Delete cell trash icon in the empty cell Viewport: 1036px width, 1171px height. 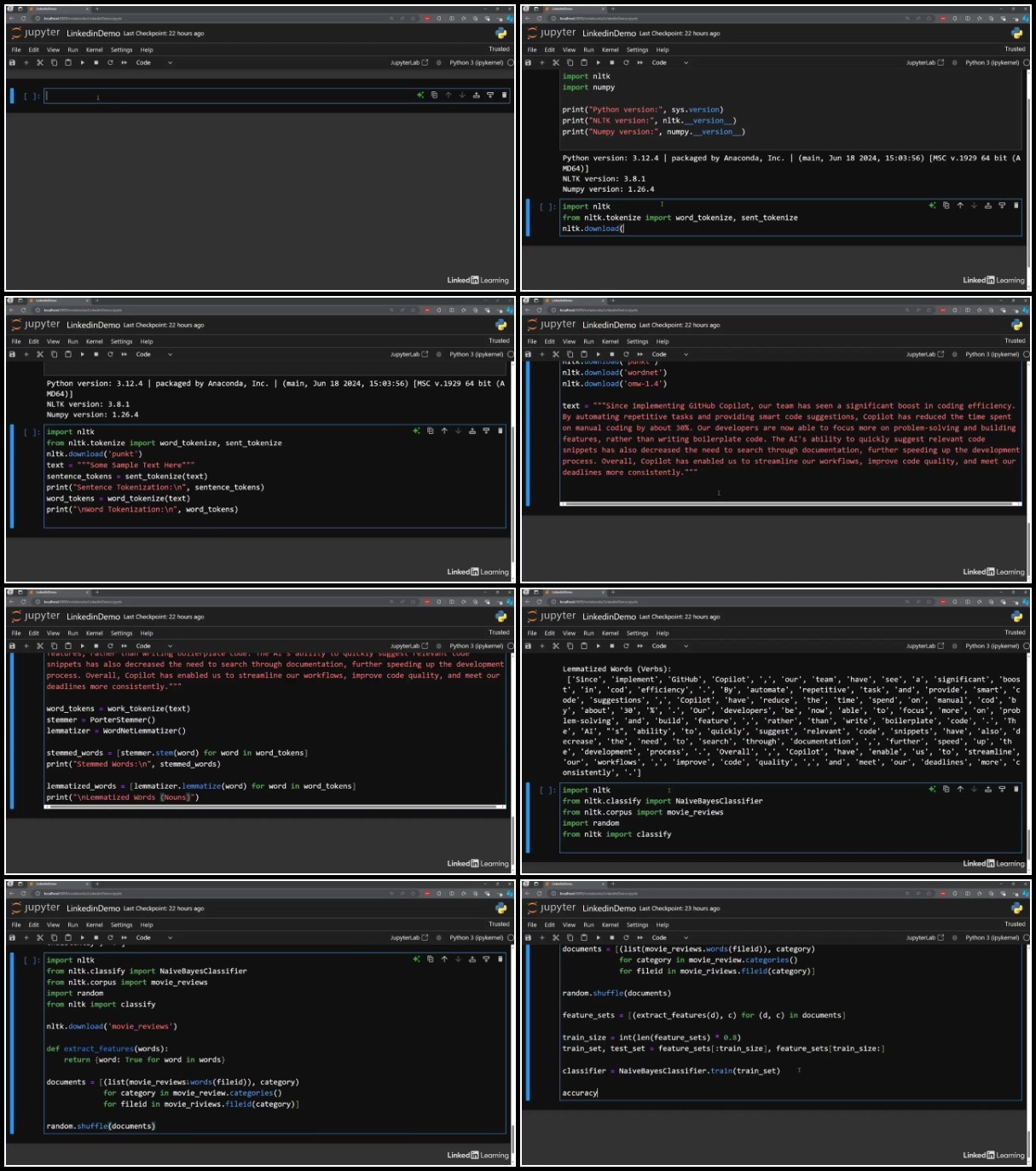504,96
